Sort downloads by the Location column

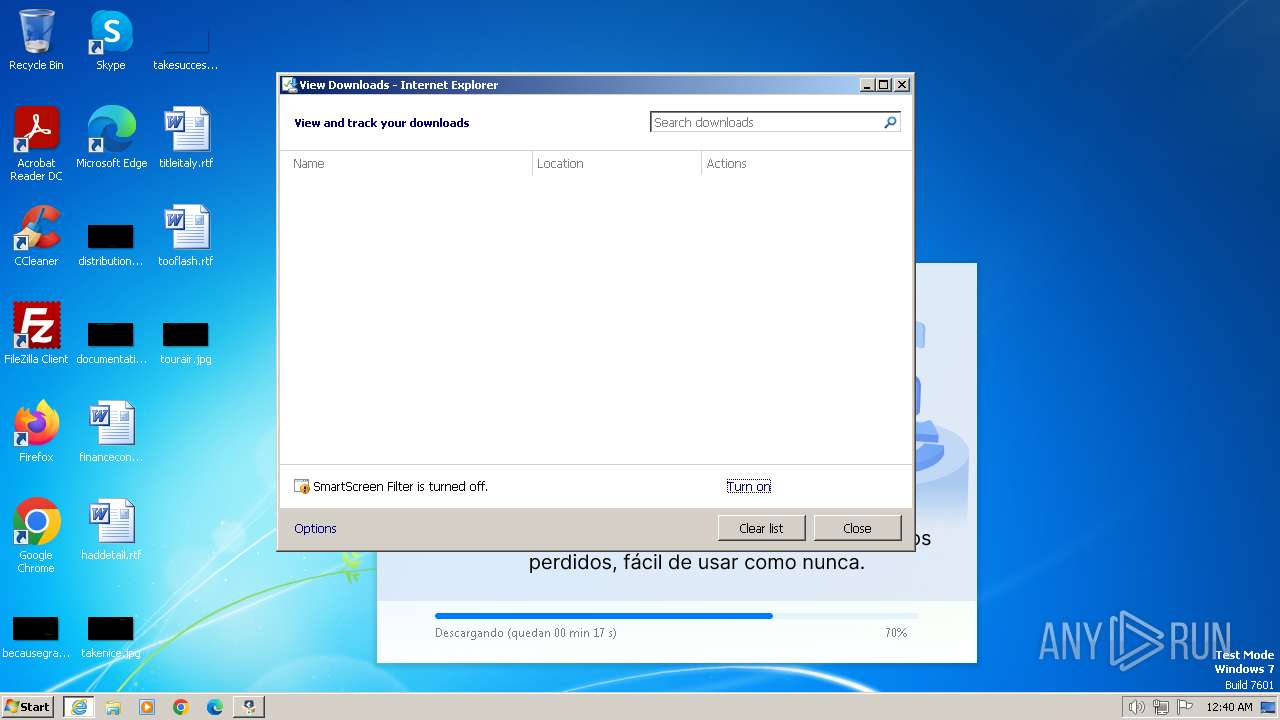(x=617, y=163)
